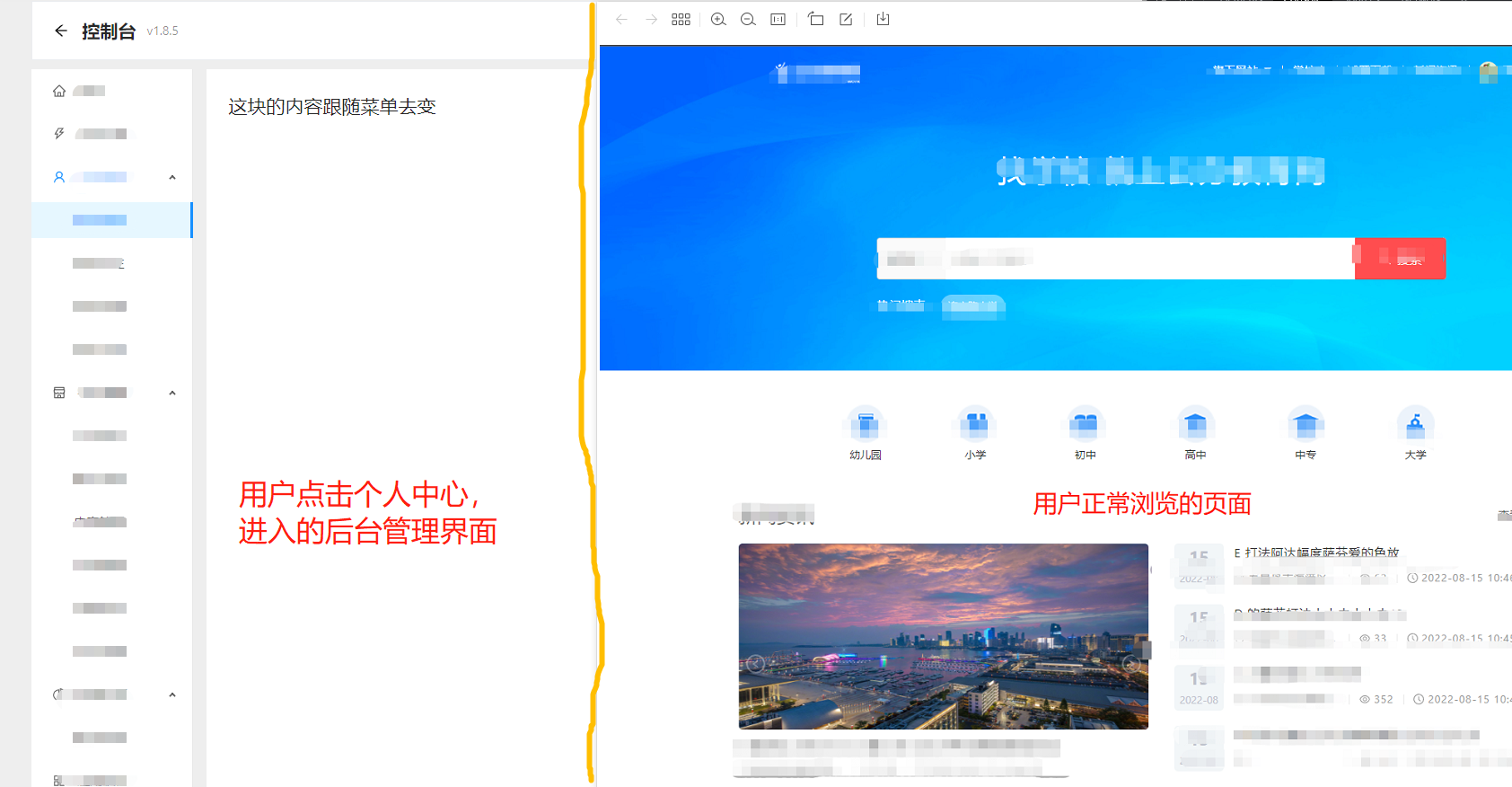Click the back arrow beside 控制台

click(x=60, y=31)
